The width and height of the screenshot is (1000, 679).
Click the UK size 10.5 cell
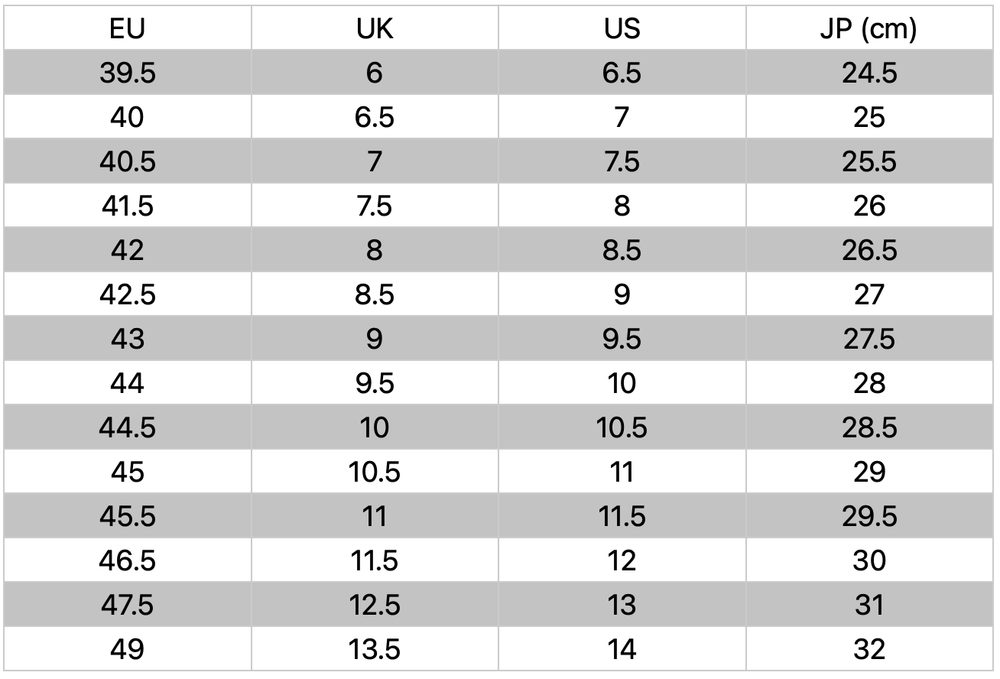tap(374, 472)
